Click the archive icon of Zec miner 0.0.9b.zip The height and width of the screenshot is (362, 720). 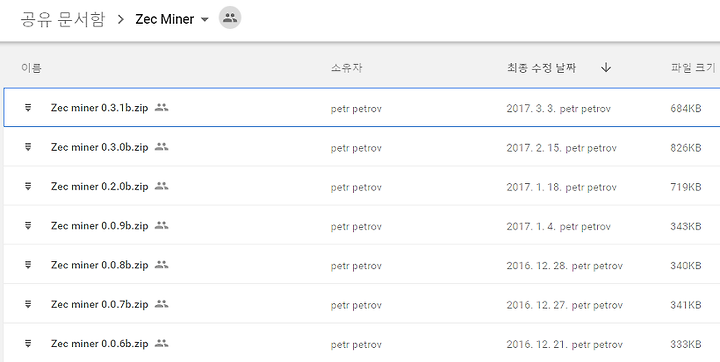(x=28, y=226)
